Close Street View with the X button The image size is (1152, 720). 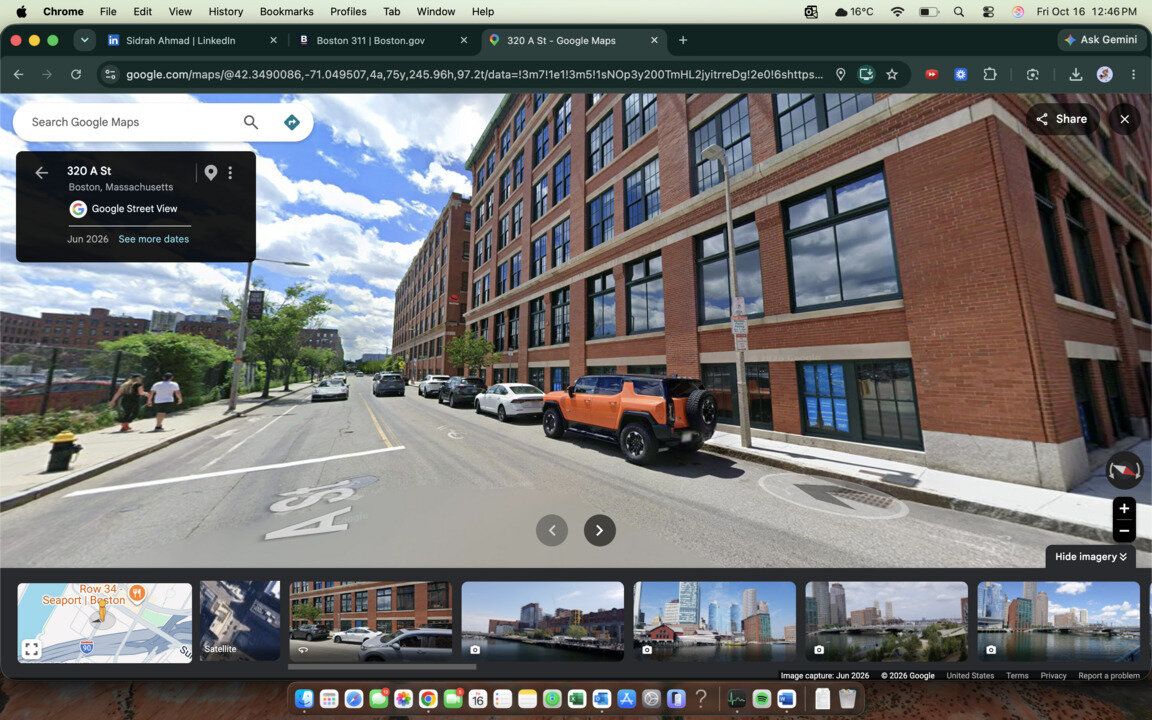[1124, 119]
